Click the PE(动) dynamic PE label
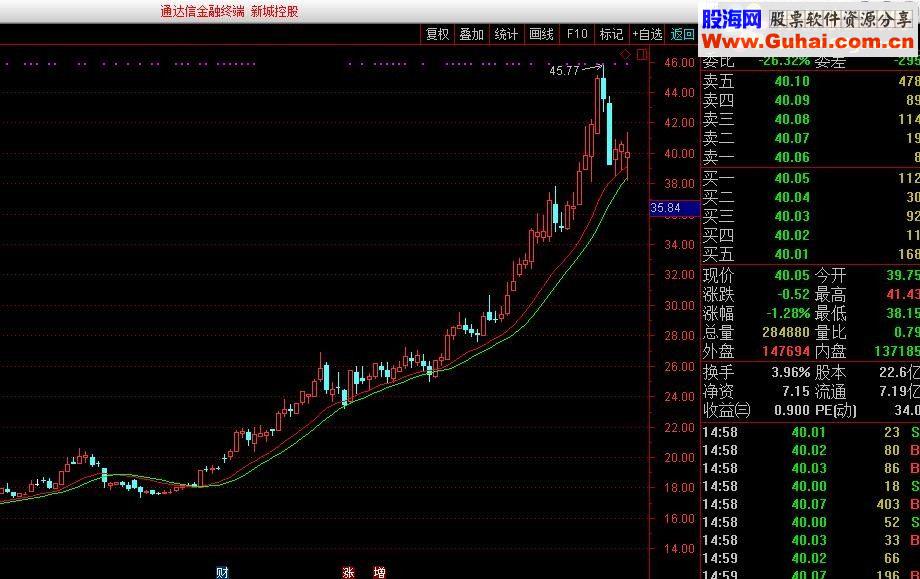920x579 pixels. point(836,410)
